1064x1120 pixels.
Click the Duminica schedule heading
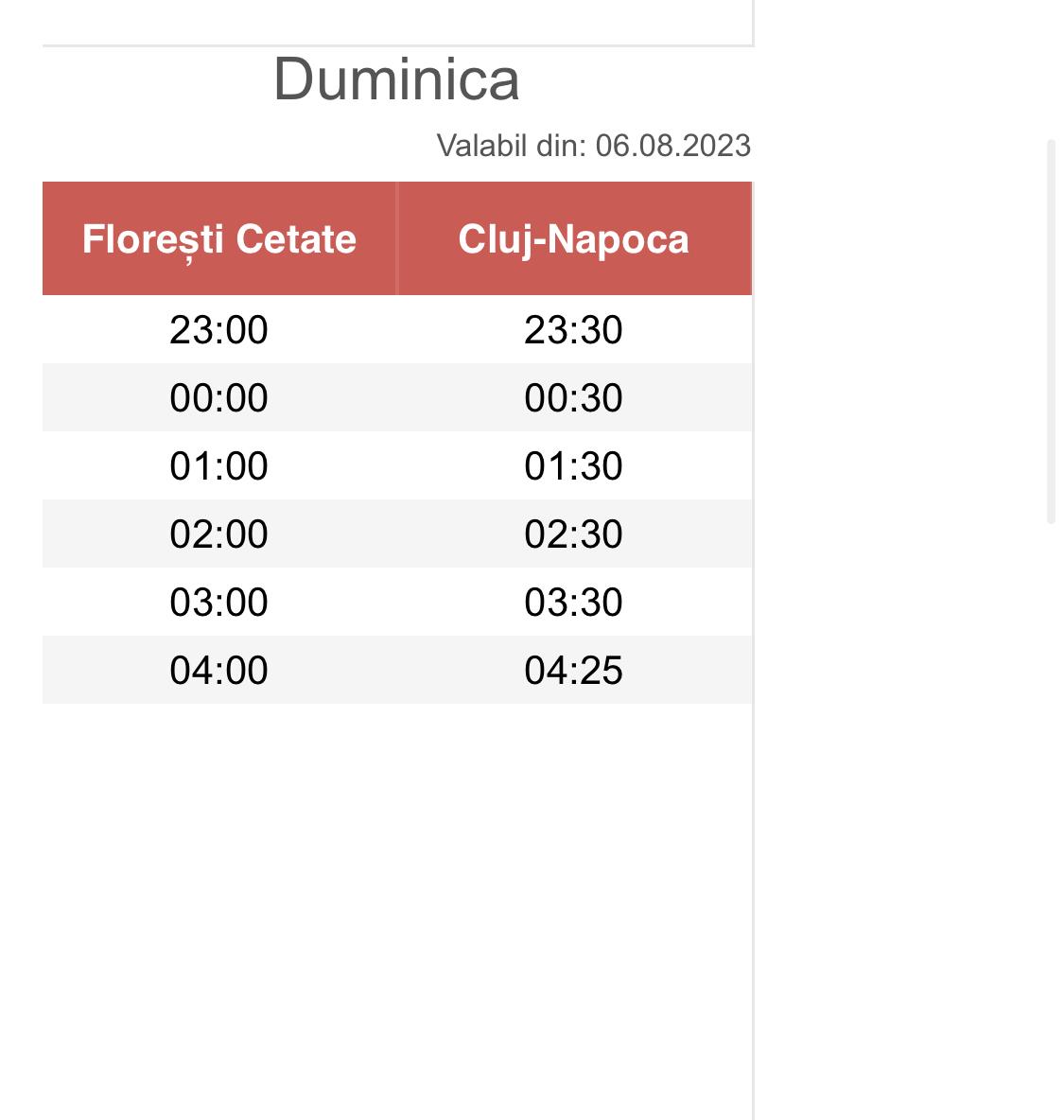tap(396, 79)
